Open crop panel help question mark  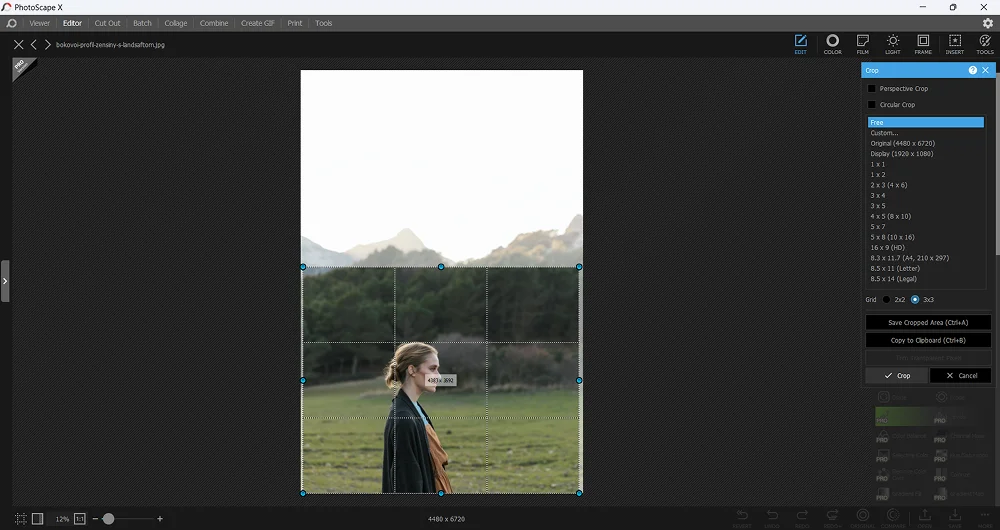pyautogui.click(x=972, y=70)
